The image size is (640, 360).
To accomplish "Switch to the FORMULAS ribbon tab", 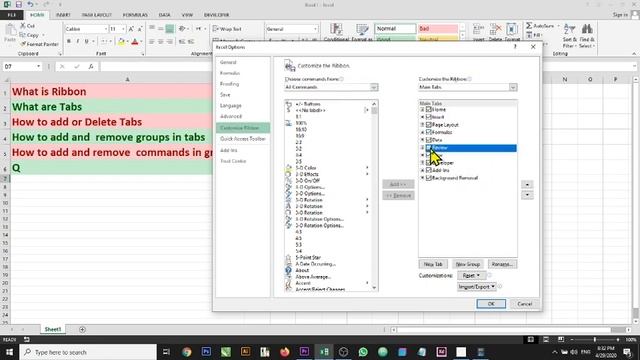I will (x=135, y=15).
